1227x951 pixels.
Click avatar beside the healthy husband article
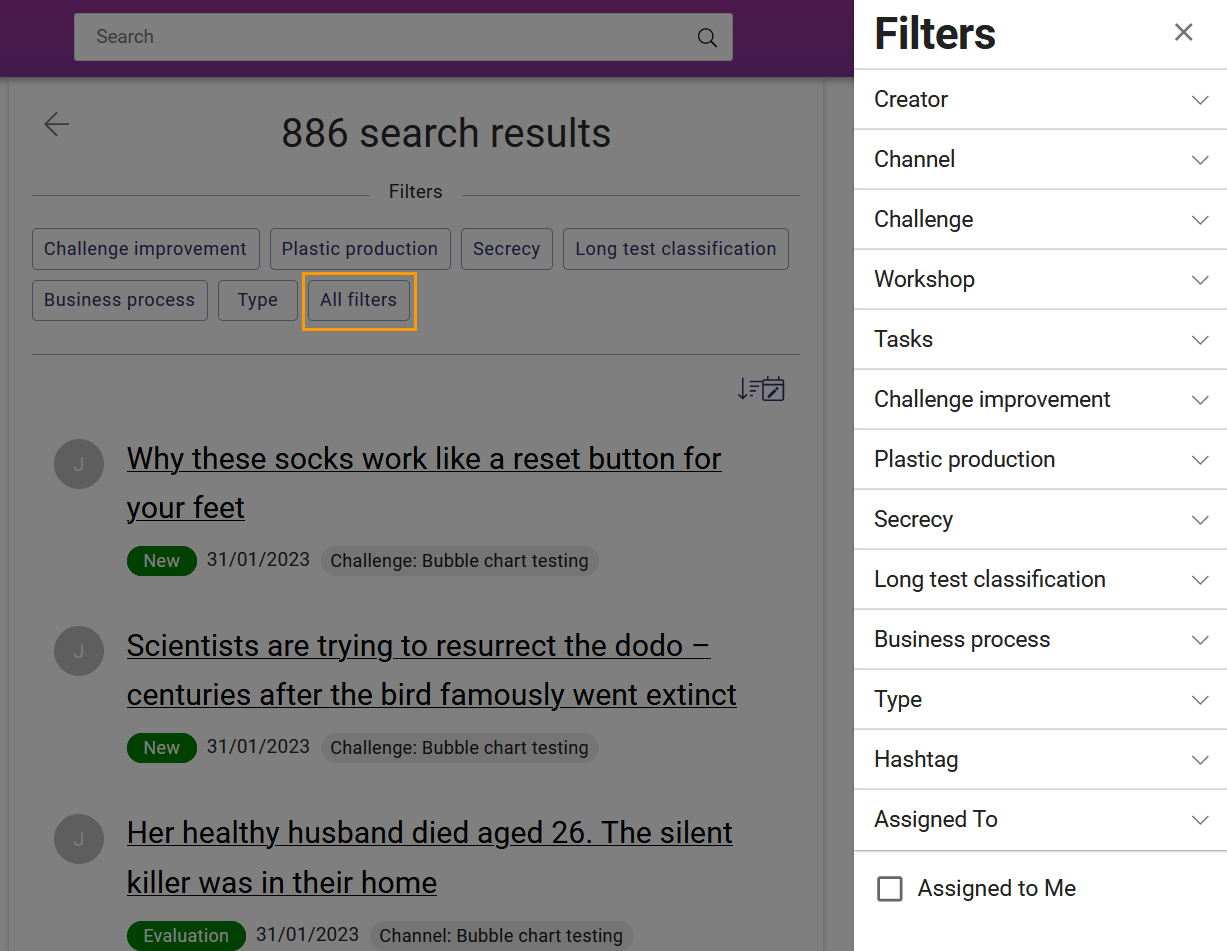click(x=79, y=838)
